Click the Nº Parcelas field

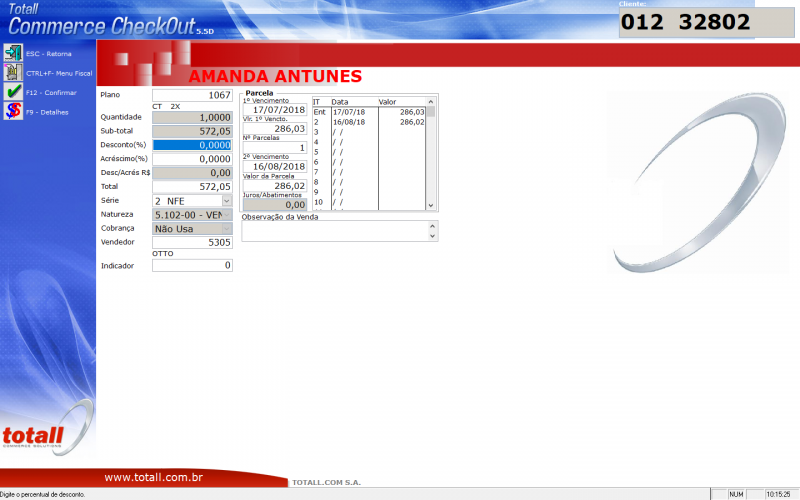pyautogui.click(x=274, y=147)
